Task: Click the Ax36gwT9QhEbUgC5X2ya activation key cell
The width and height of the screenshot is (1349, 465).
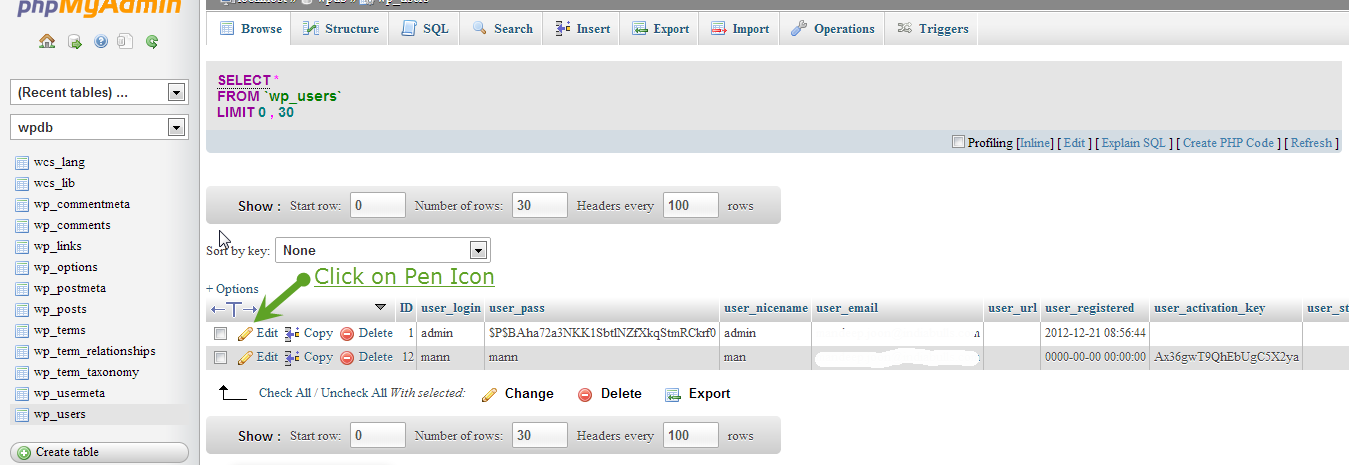Action: (1226, 357)
